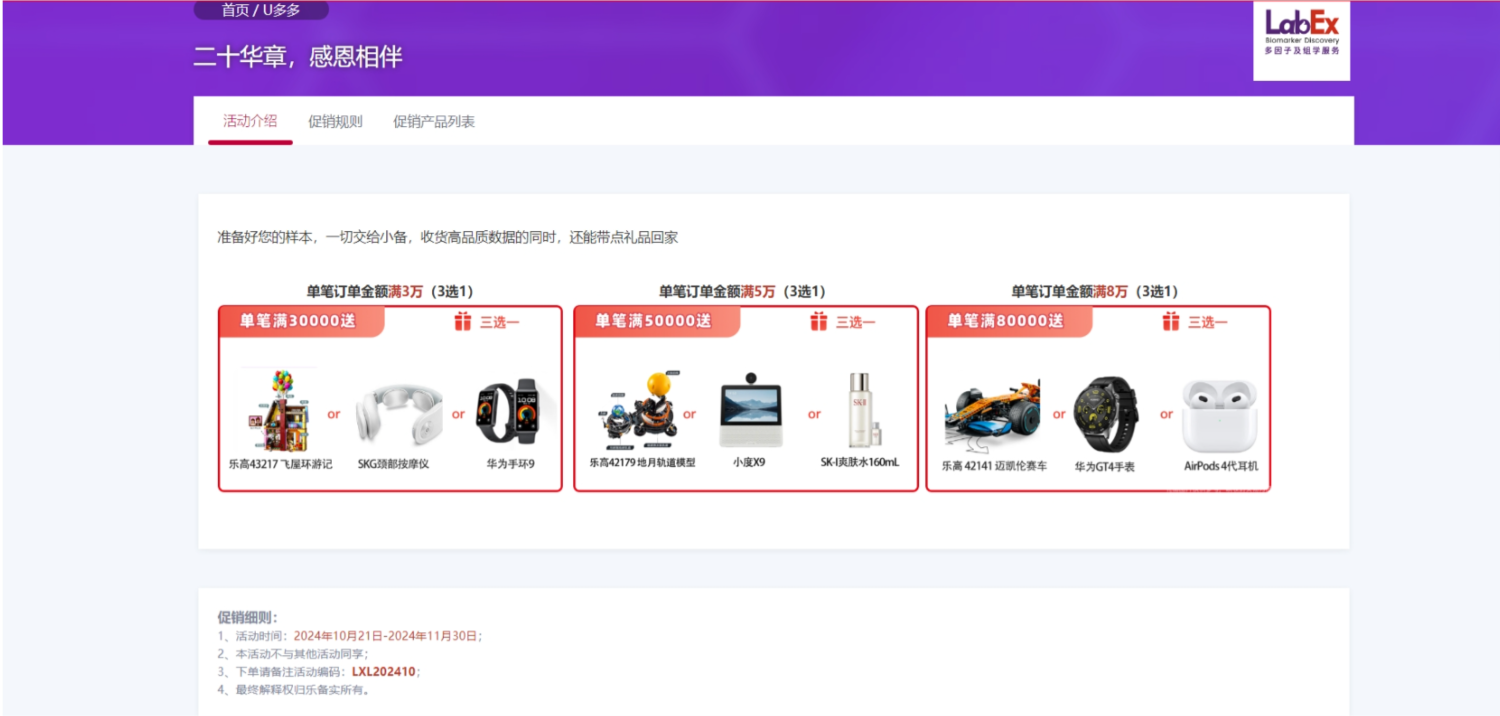
Task: Click the label 乐高43217 飞屋环游记
Action: pos(280,464)
